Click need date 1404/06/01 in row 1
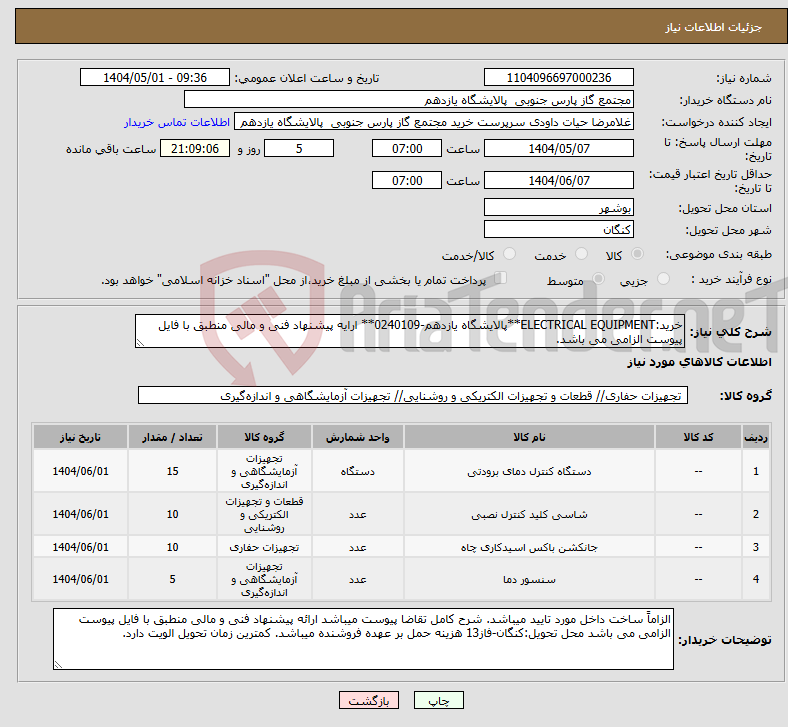 (80, 471)
